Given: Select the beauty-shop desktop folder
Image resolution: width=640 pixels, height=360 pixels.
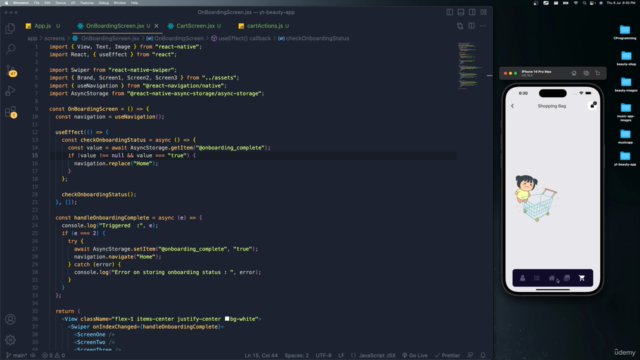Looking at the screenshot, I should click(626, 58).
